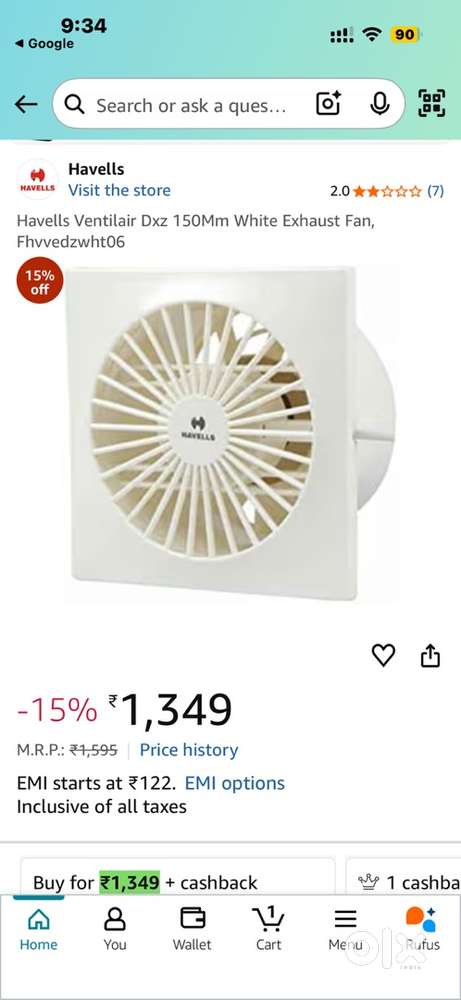The image size is (461, 1000).
Task: Click Visit the store link
Action: [119, 190]
